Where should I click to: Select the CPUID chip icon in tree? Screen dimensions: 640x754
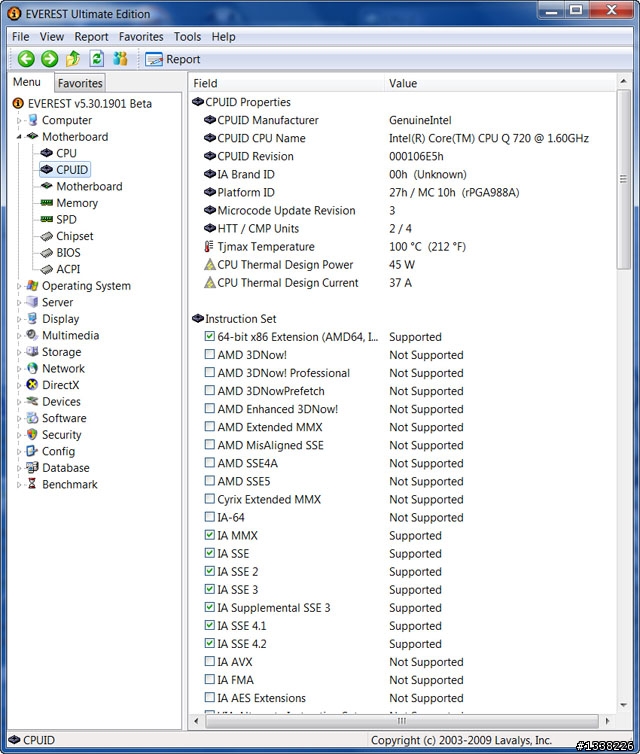point(47,169)
